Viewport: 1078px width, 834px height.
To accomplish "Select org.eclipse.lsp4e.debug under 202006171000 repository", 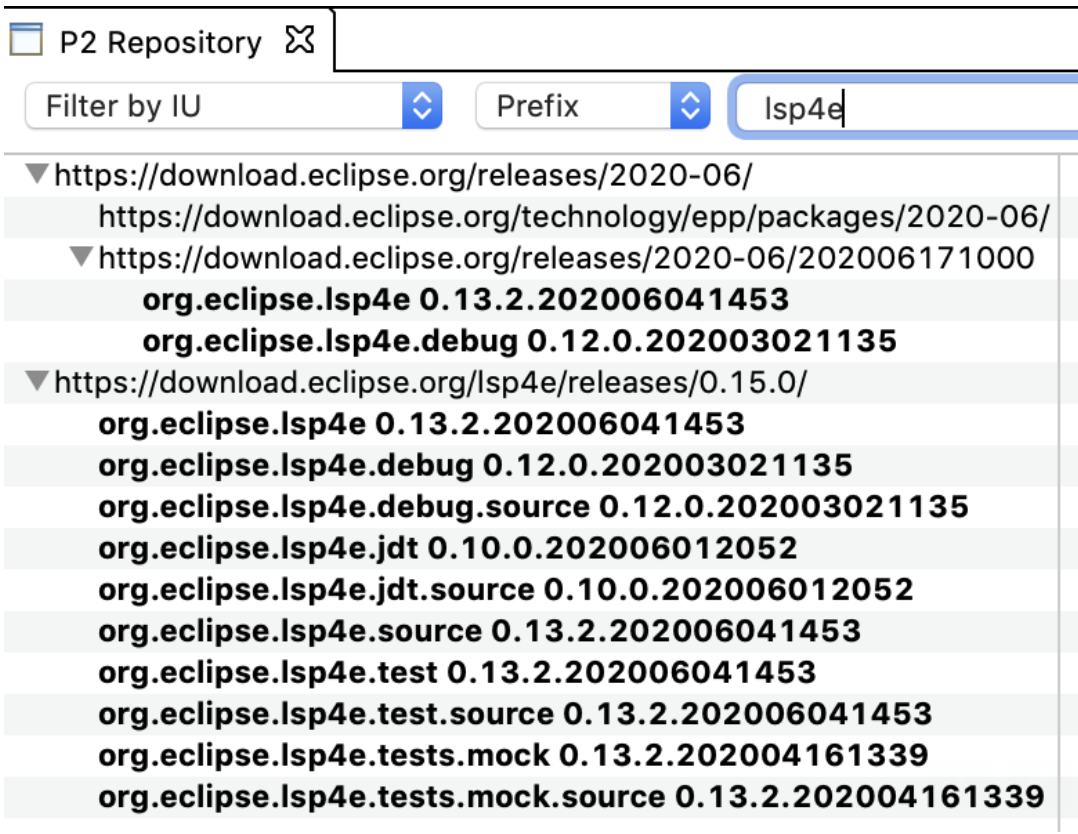I will click(x=519, y=341).
